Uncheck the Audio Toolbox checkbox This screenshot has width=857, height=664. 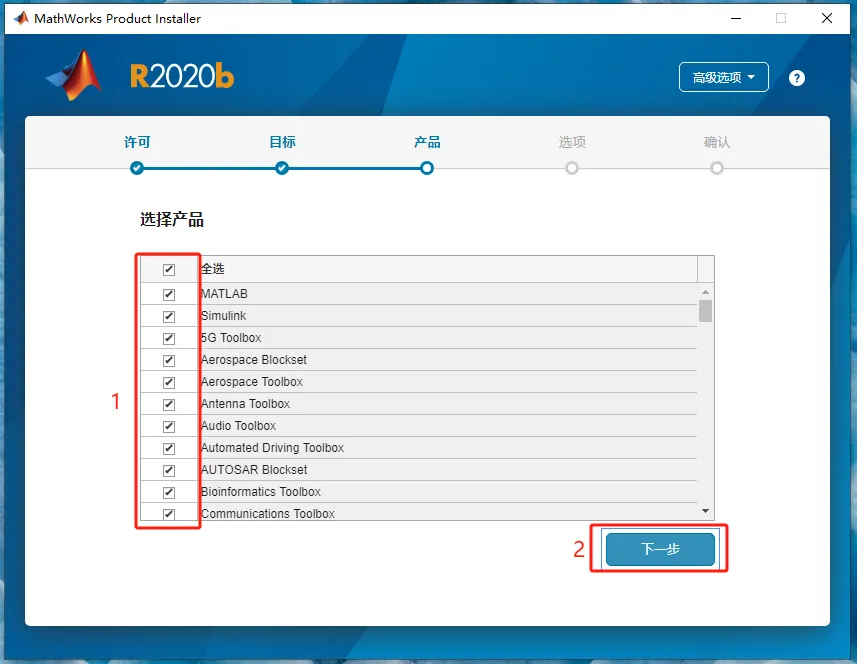tap(169, 426)
